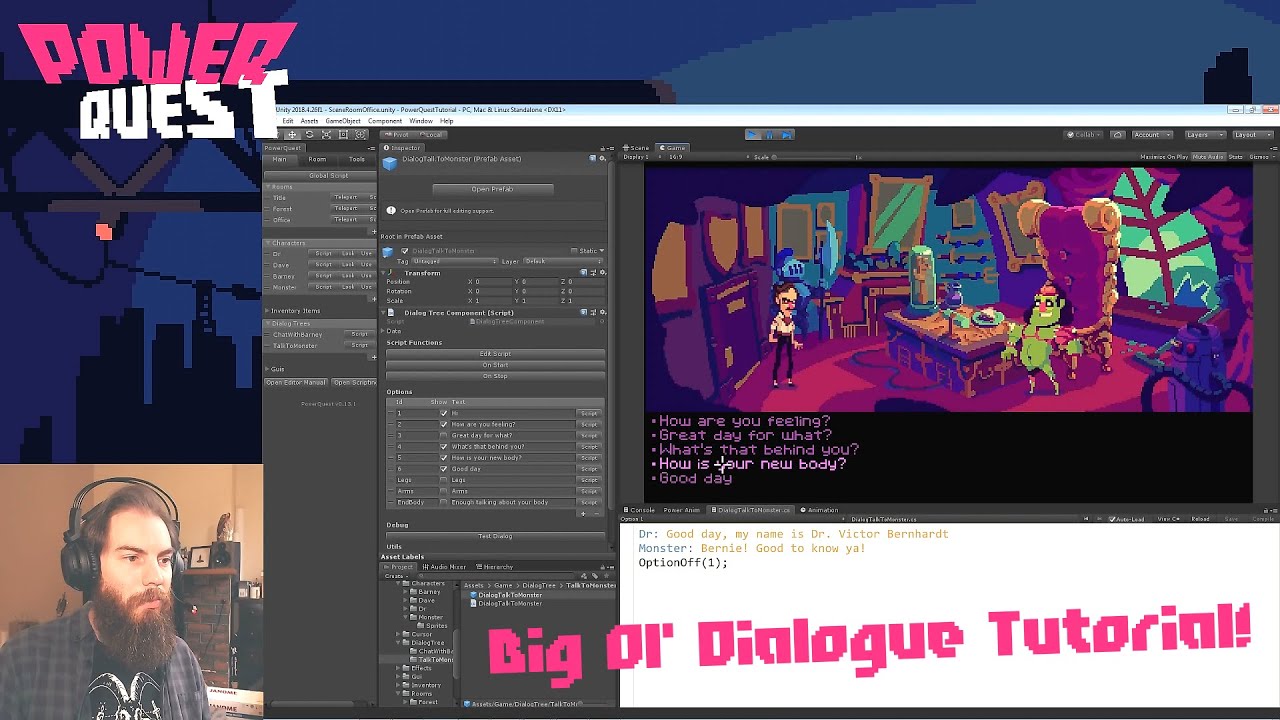Toggle Show checkbox for option Hi
This screenshot has height=720, width=1280.
(444, 413)
